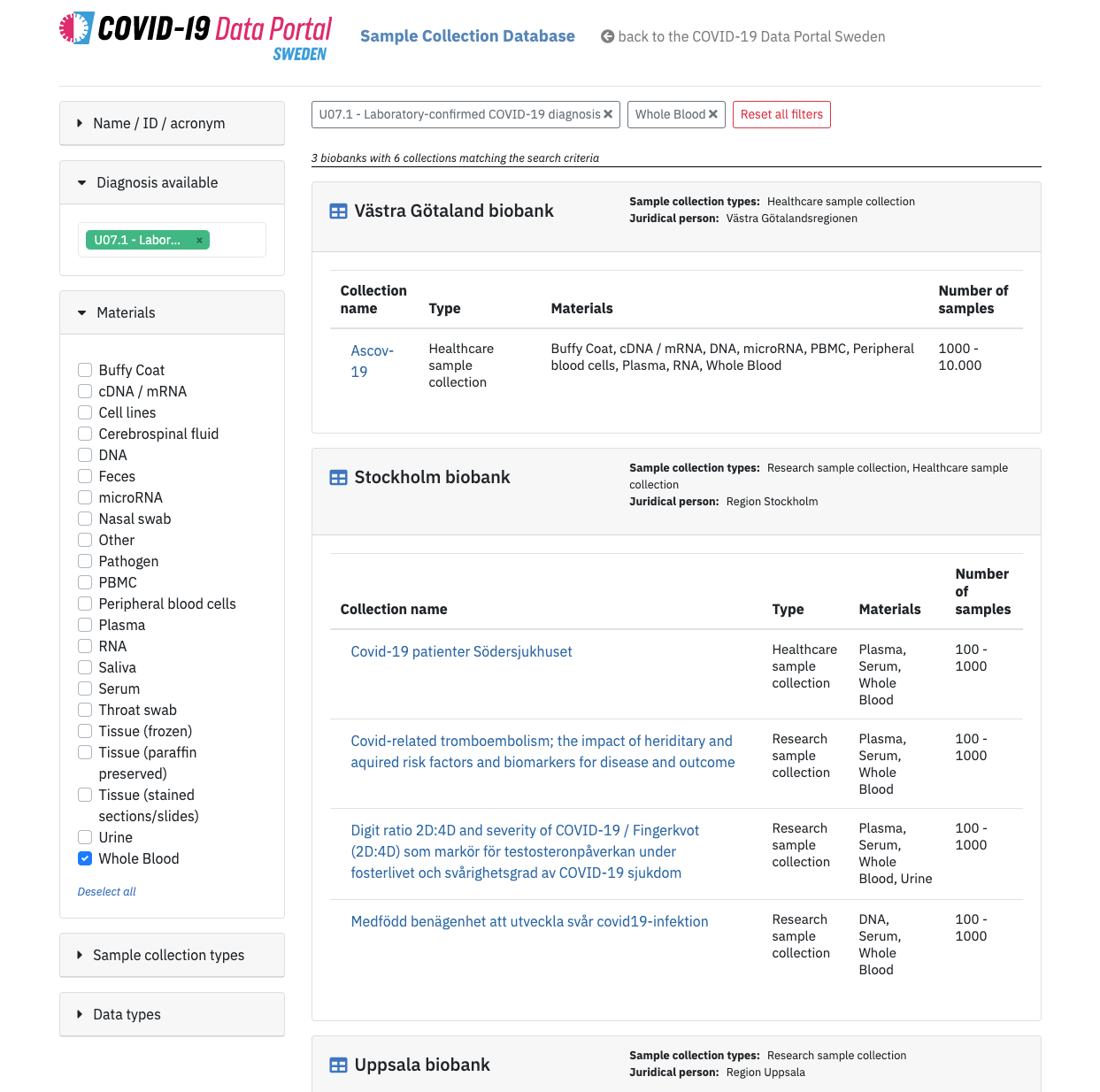
Task: Click the back arrow icon beside portal link
Action: point(607,36)
